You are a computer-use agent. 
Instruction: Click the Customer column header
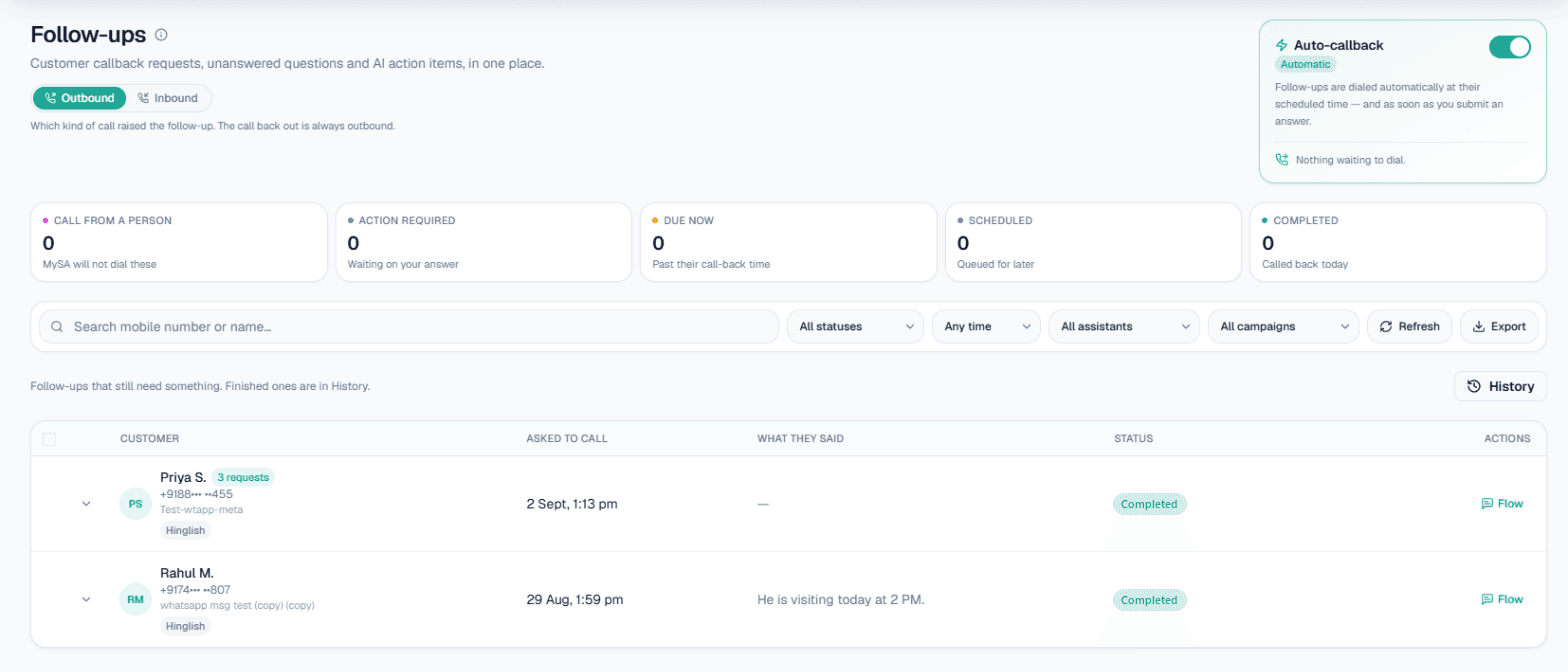point(149,438)
